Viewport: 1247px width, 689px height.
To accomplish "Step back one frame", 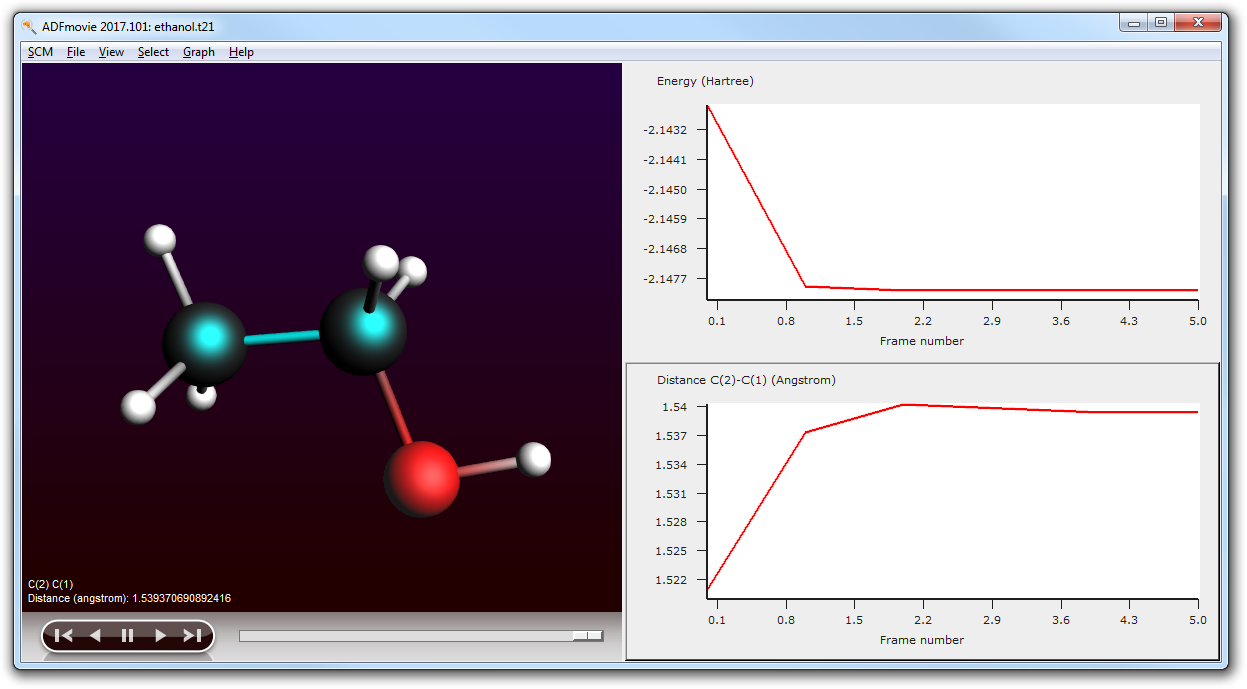I will coord(95,635).
